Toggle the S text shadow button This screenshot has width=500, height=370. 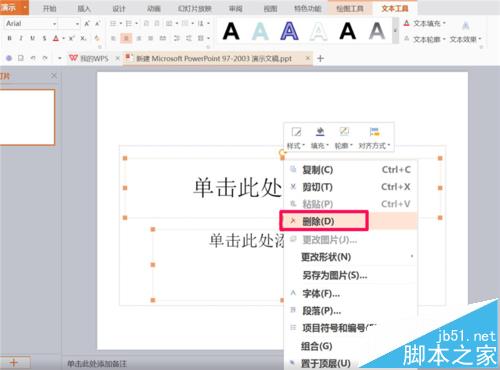click(44, 38)
